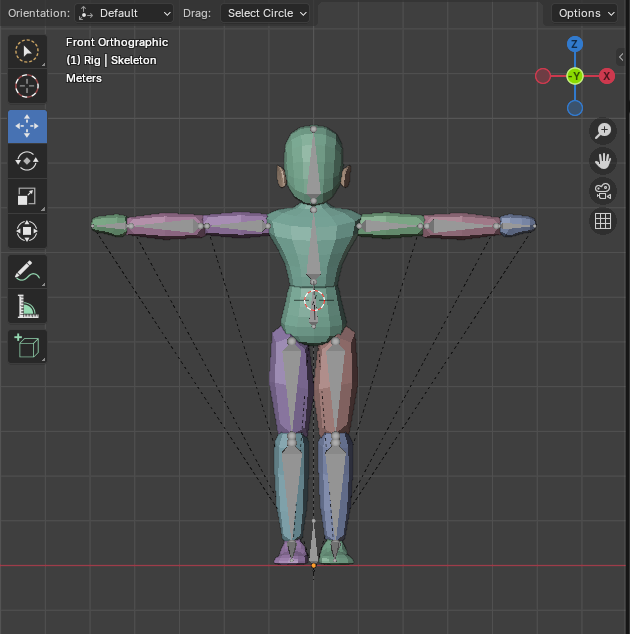Activate the 3D Cursor tool
Image resolution: width=630 pixels, height=634 pixels.
[x=27, y=86]
